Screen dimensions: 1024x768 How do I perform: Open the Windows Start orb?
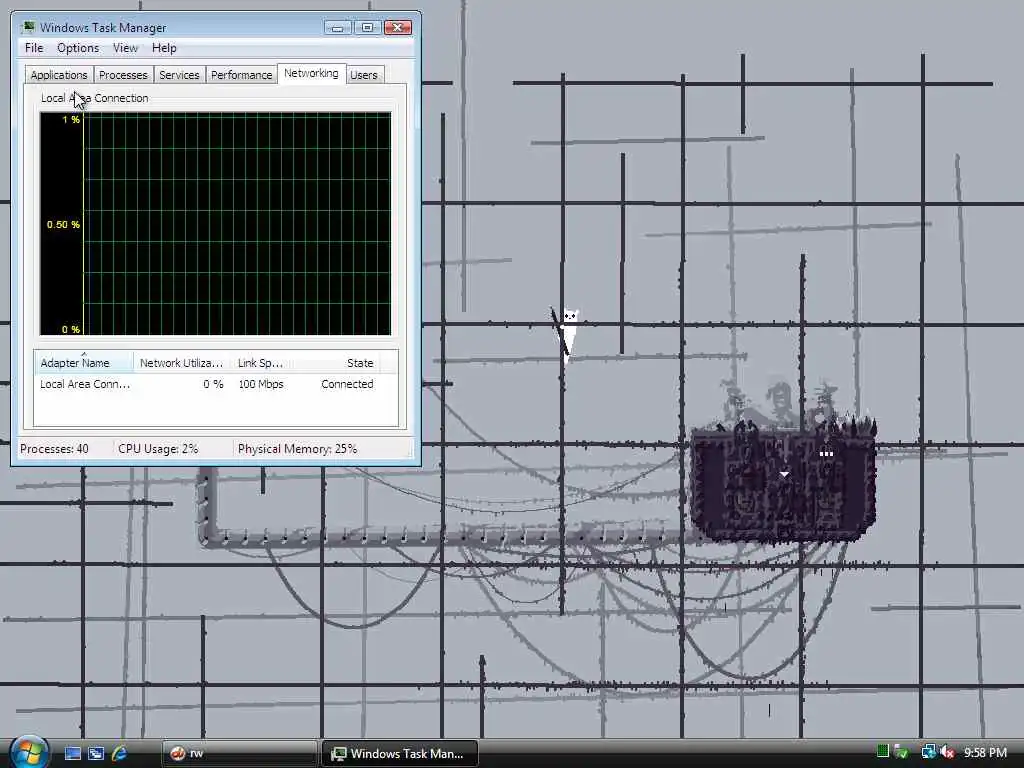(28, 752)
